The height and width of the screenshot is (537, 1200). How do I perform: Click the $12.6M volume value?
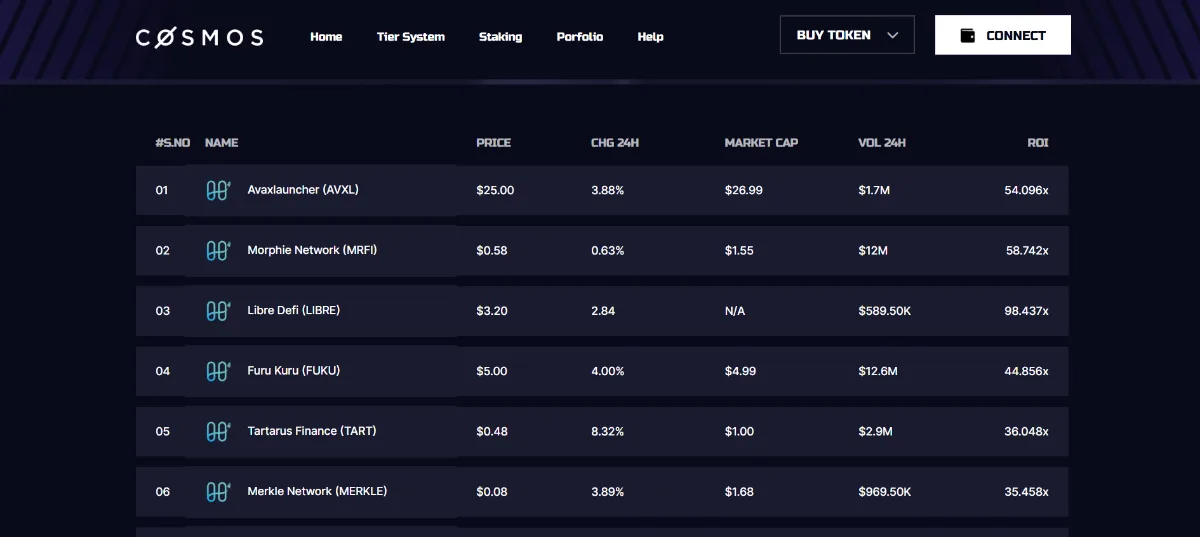coord(878,371)
